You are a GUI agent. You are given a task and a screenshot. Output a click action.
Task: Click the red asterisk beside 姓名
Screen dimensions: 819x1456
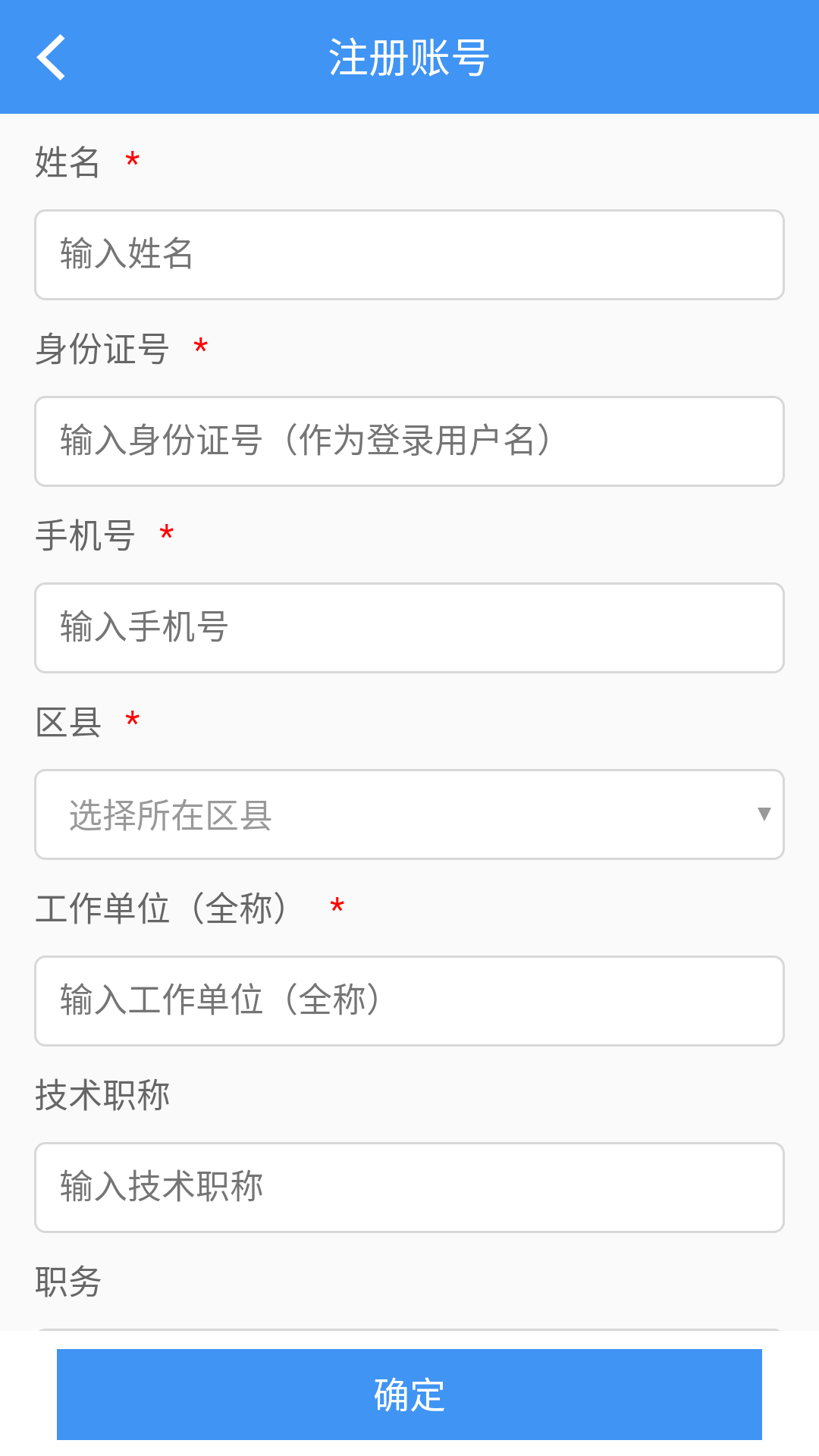coord(133,161)
